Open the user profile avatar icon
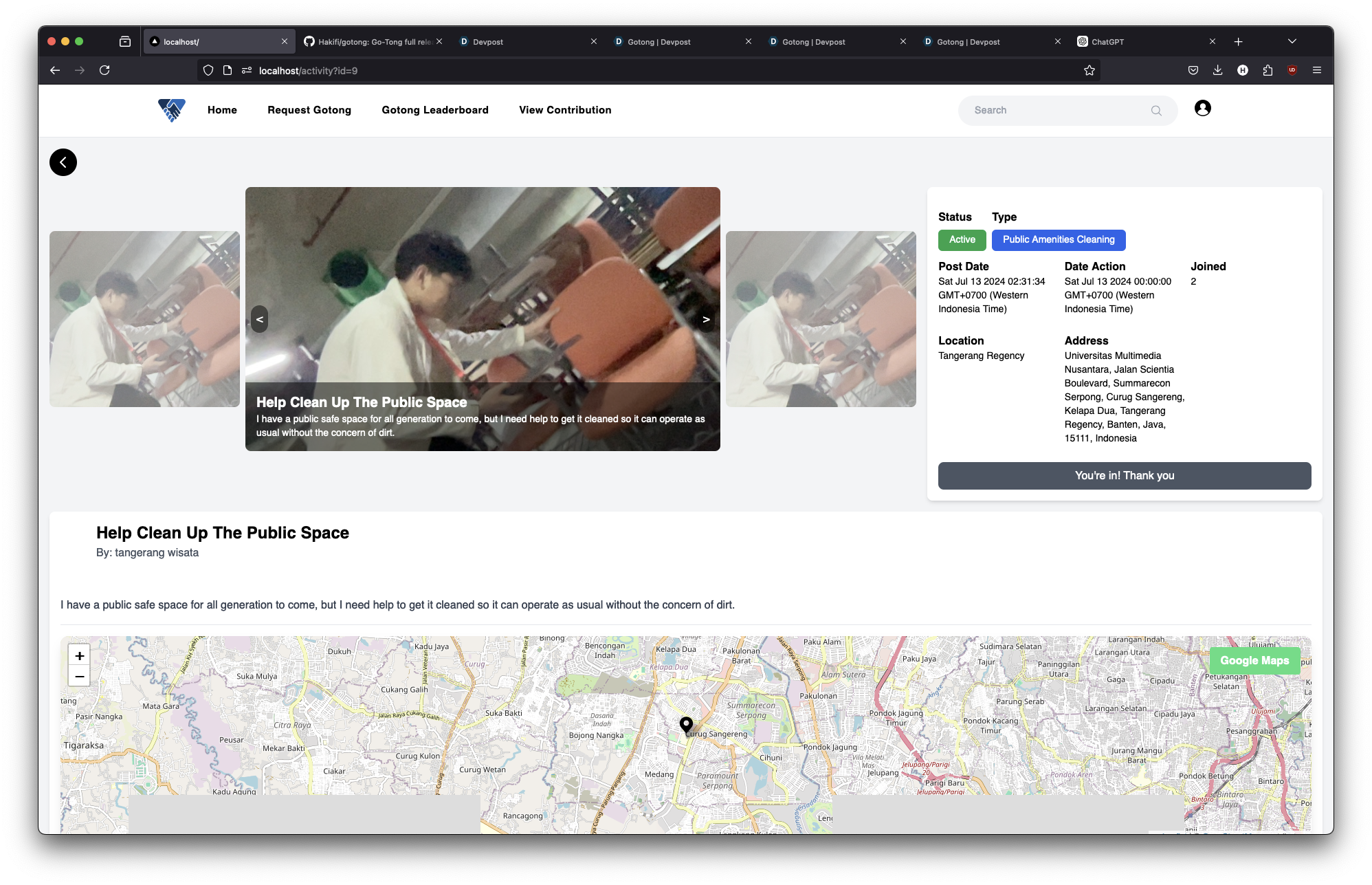Screen dimensions: 1372x885 [1202, 109]
